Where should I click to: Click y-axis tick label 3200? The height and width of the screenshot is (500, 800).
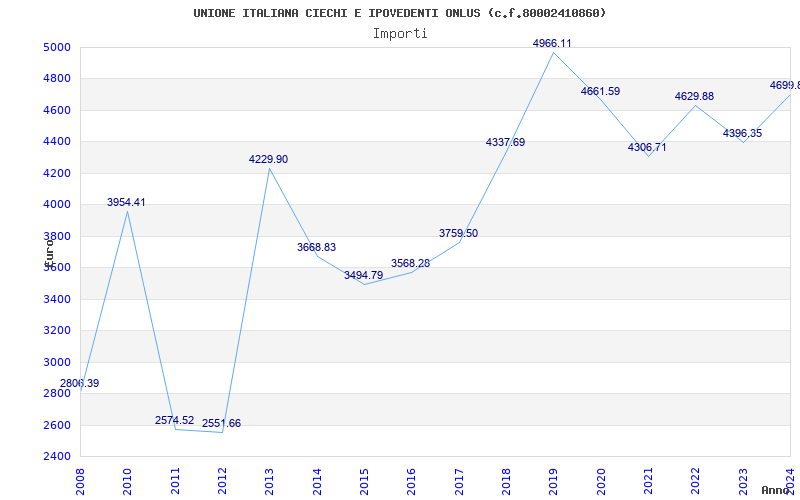[x=57, y=331]
